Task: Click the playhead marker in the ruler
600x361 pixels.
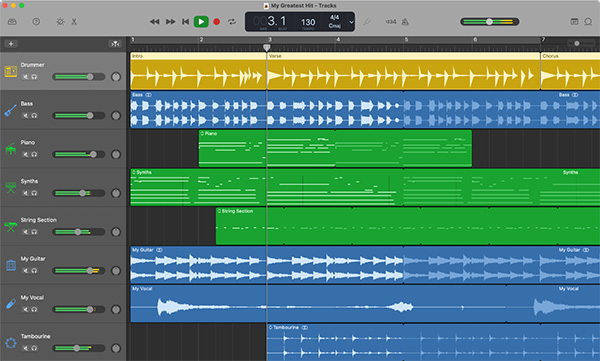Action: 267,47
